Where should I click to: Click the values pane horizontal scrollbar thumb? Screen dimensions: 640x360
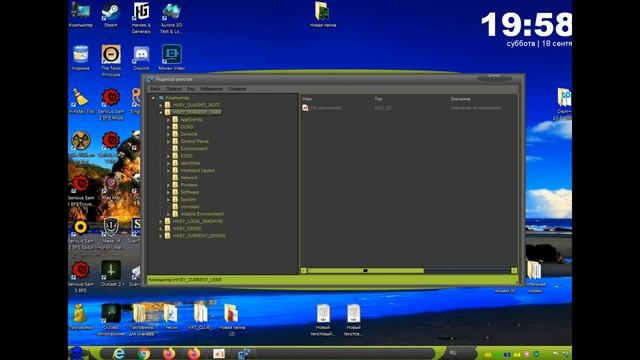(x=366, y=270)
